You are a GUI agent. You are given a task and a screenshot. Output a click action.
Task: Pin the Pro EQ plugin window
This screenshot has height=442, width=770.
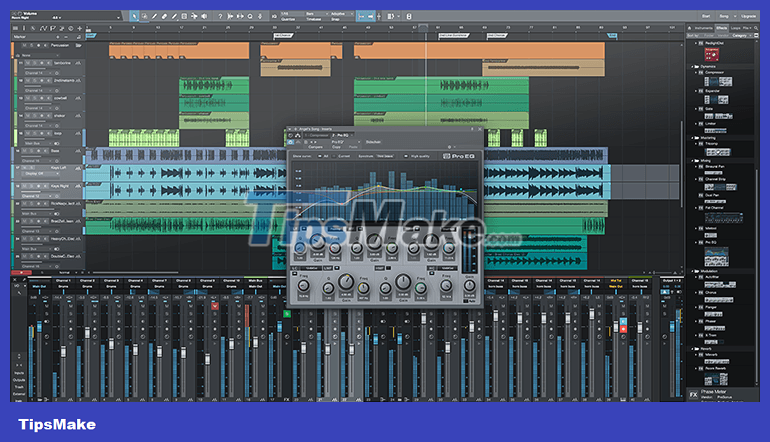click(x=472, y=129)
